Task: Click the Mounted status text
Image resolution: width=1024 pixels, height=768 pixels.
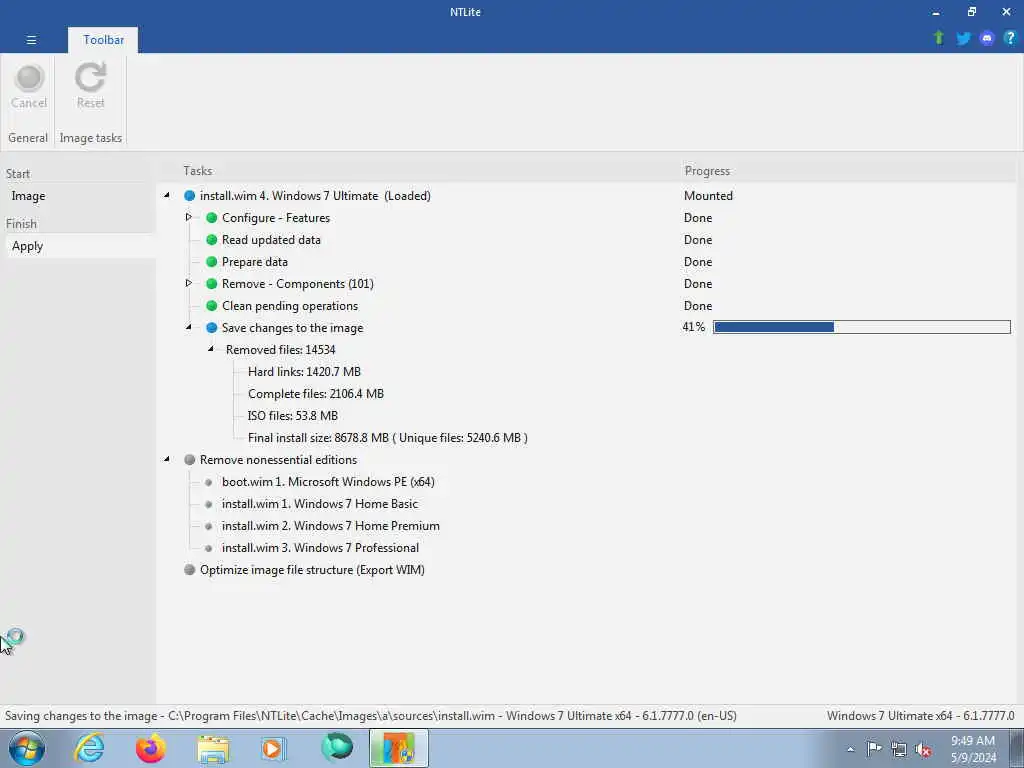Action: [708, 196]
